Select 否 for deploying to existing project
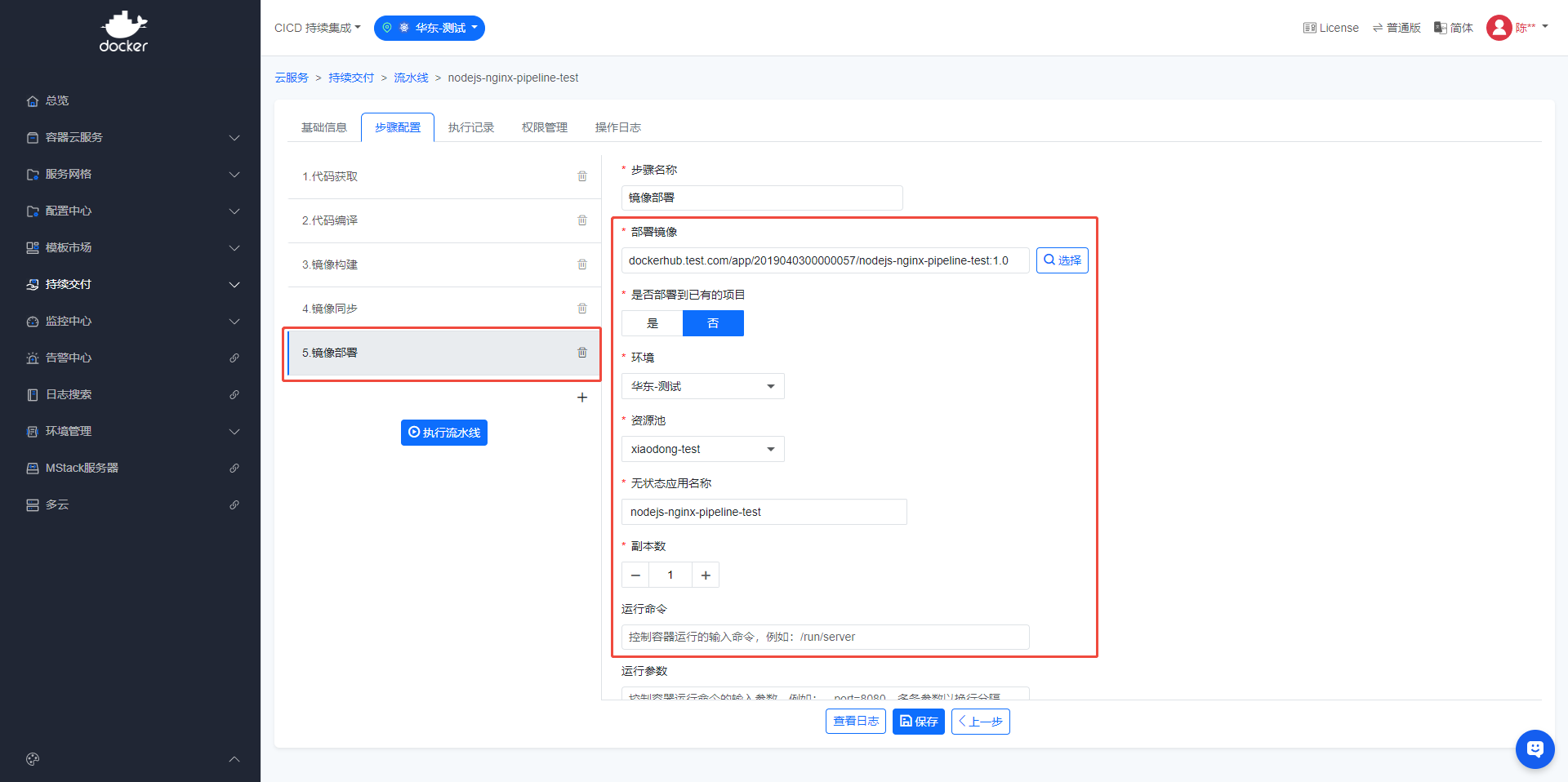The height and width of the screenshot is (782, 1568). pos(713,323)
